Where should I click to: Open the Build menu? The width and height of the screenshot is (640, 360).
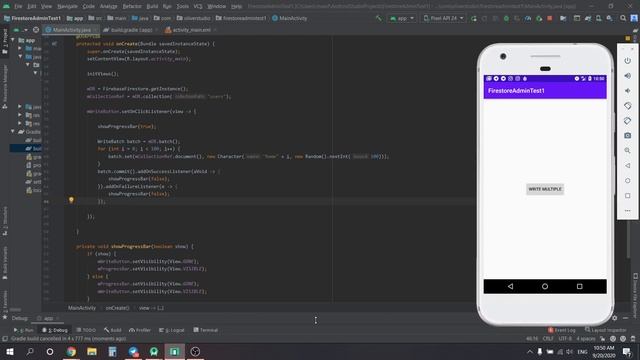click(x=152, y=7)
